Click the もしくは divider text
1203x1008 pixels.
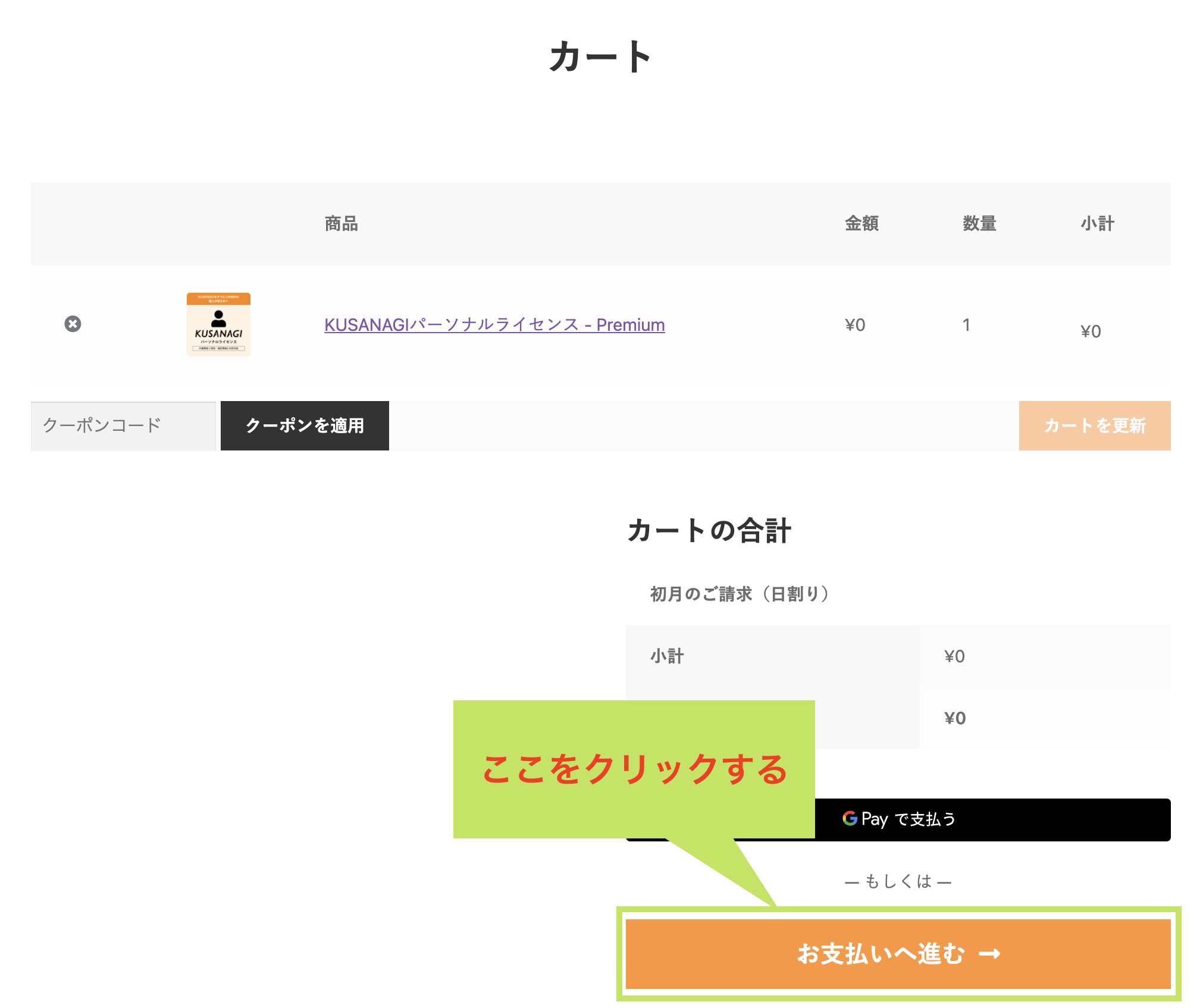coord(898,882)
